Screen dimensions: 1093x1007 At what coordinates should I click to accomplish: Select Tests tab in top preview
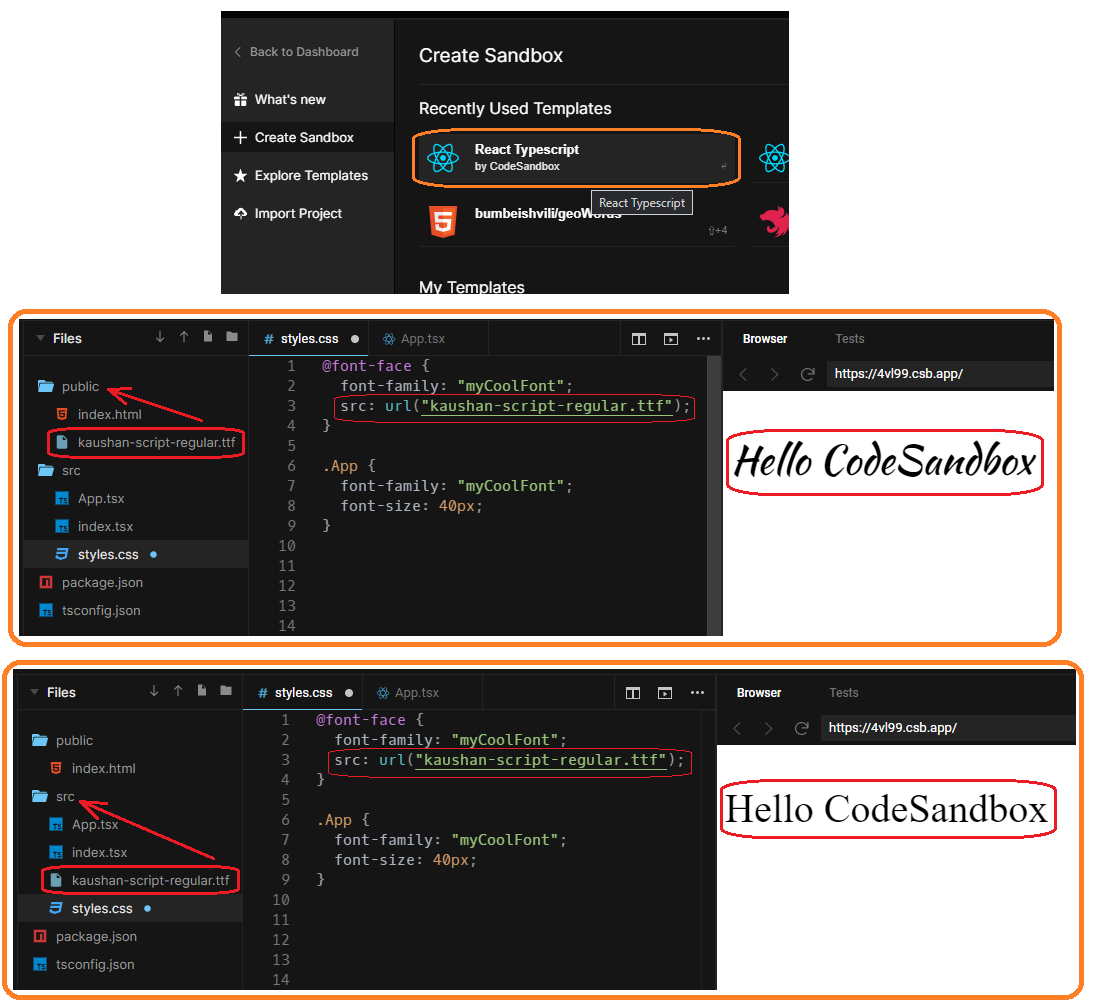[850, 339]
